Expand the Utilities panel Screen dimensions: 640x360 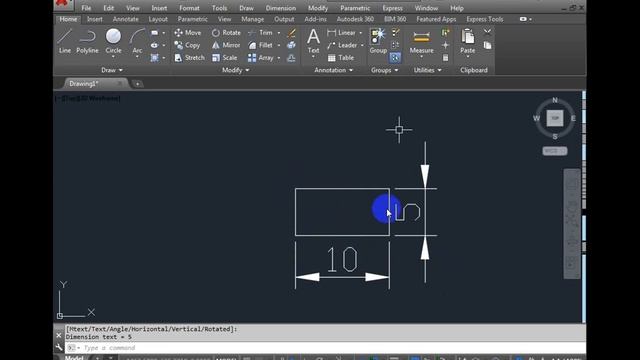[x=427, y=70]
